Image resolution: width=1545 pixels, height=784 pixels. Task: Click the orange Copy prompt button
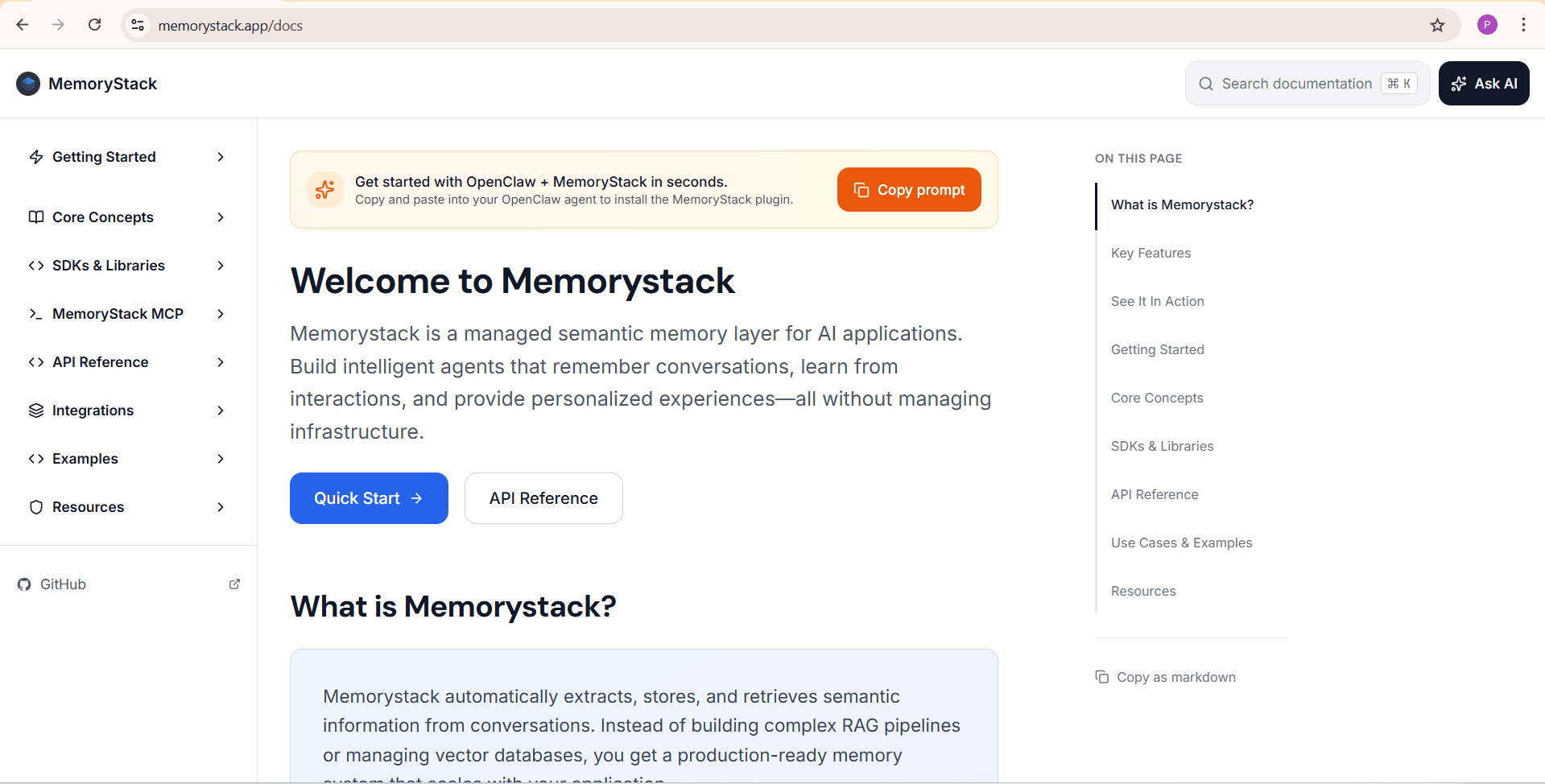[909, 190]
